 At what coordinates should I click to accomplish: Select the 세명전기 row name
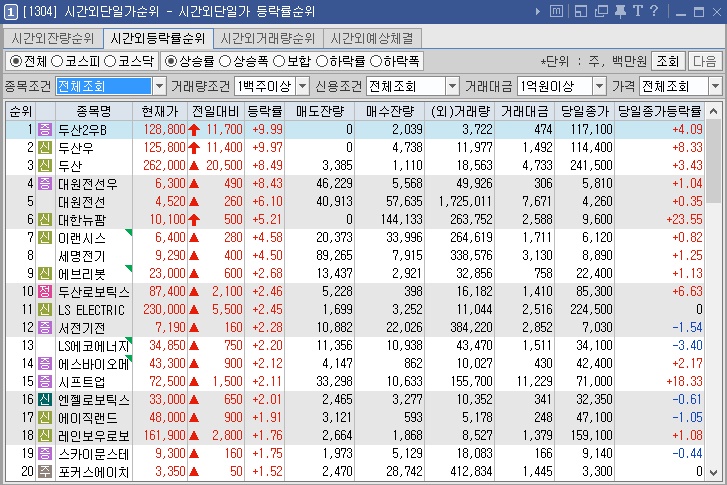pyautogui.click(x=82, y=256)
